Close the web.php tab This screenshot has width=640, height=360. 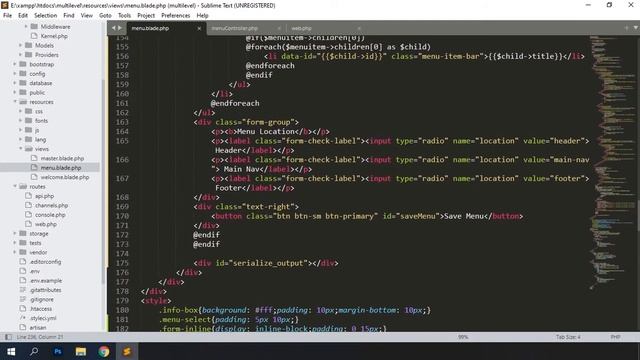click(x=359, y=29)
